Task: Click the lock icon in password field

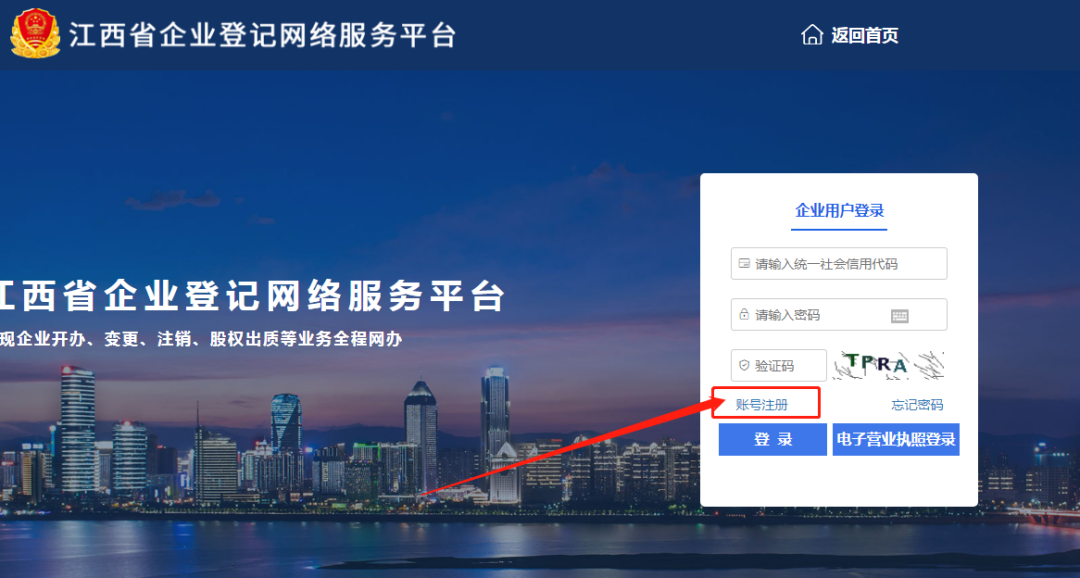Action: click(744, 314)
